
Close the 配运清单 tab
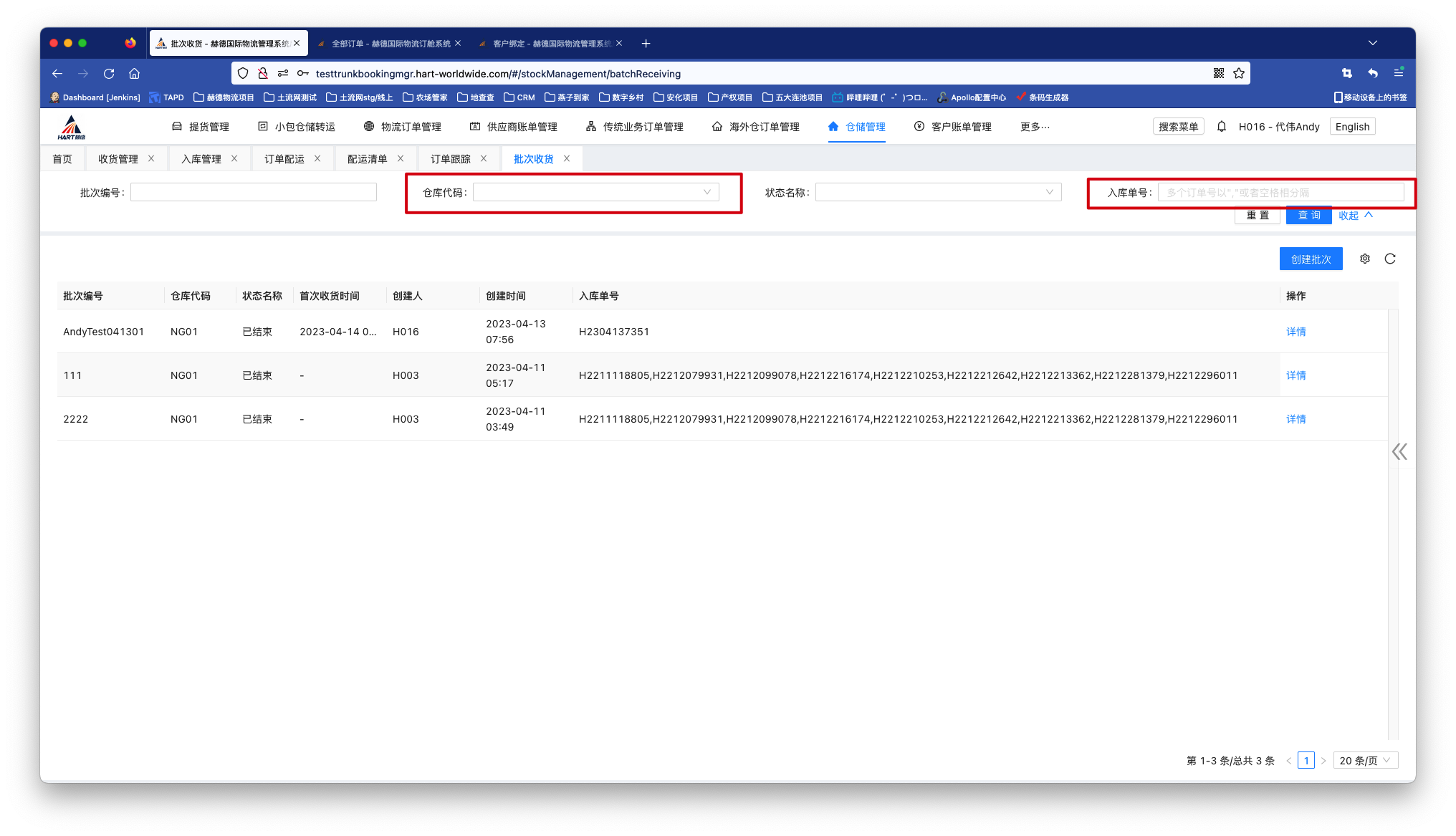pyautogui.click(x=401, y=158)
